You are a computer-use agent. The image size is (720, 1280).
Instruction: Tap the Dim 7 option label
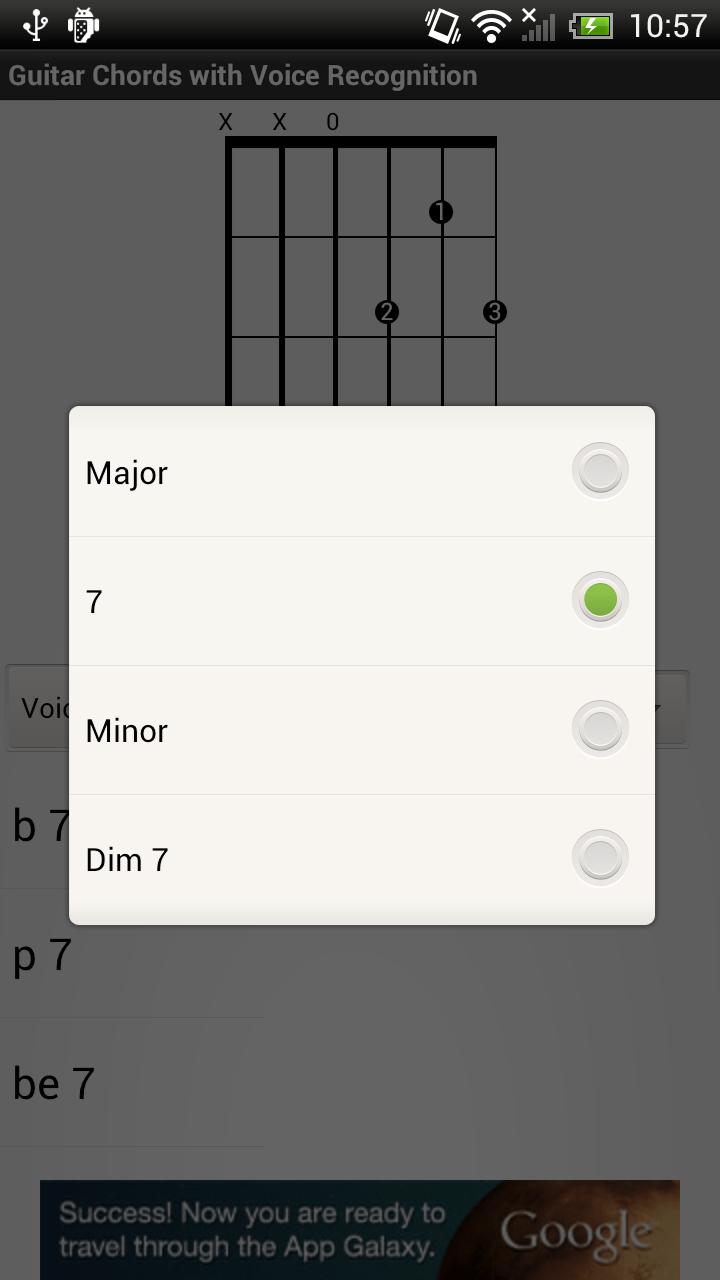(127, 860)
